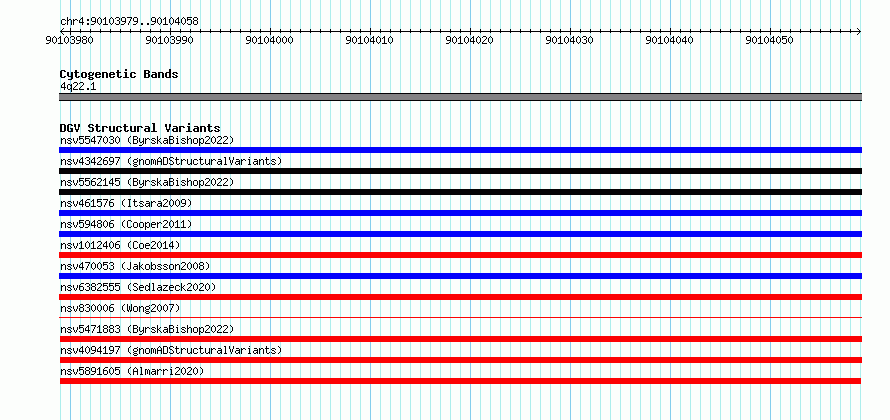Click the nsv4094197 (gnomADStructuralVariants) label
This screenshot has width=890, height=420.
[x=171, y=350]
